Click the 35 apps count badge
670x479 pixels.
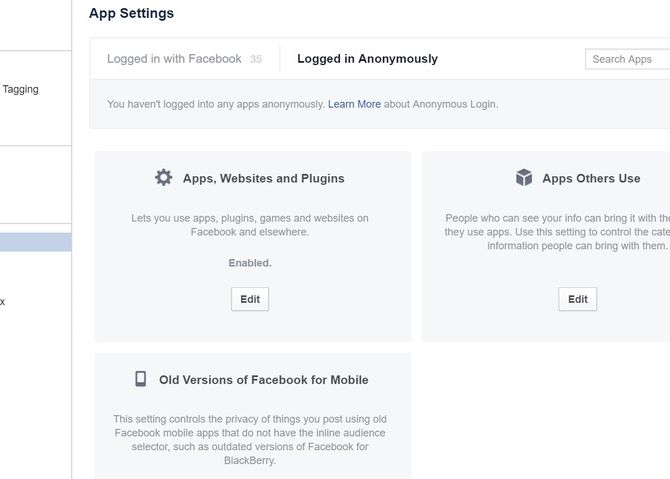pos(256,60)
